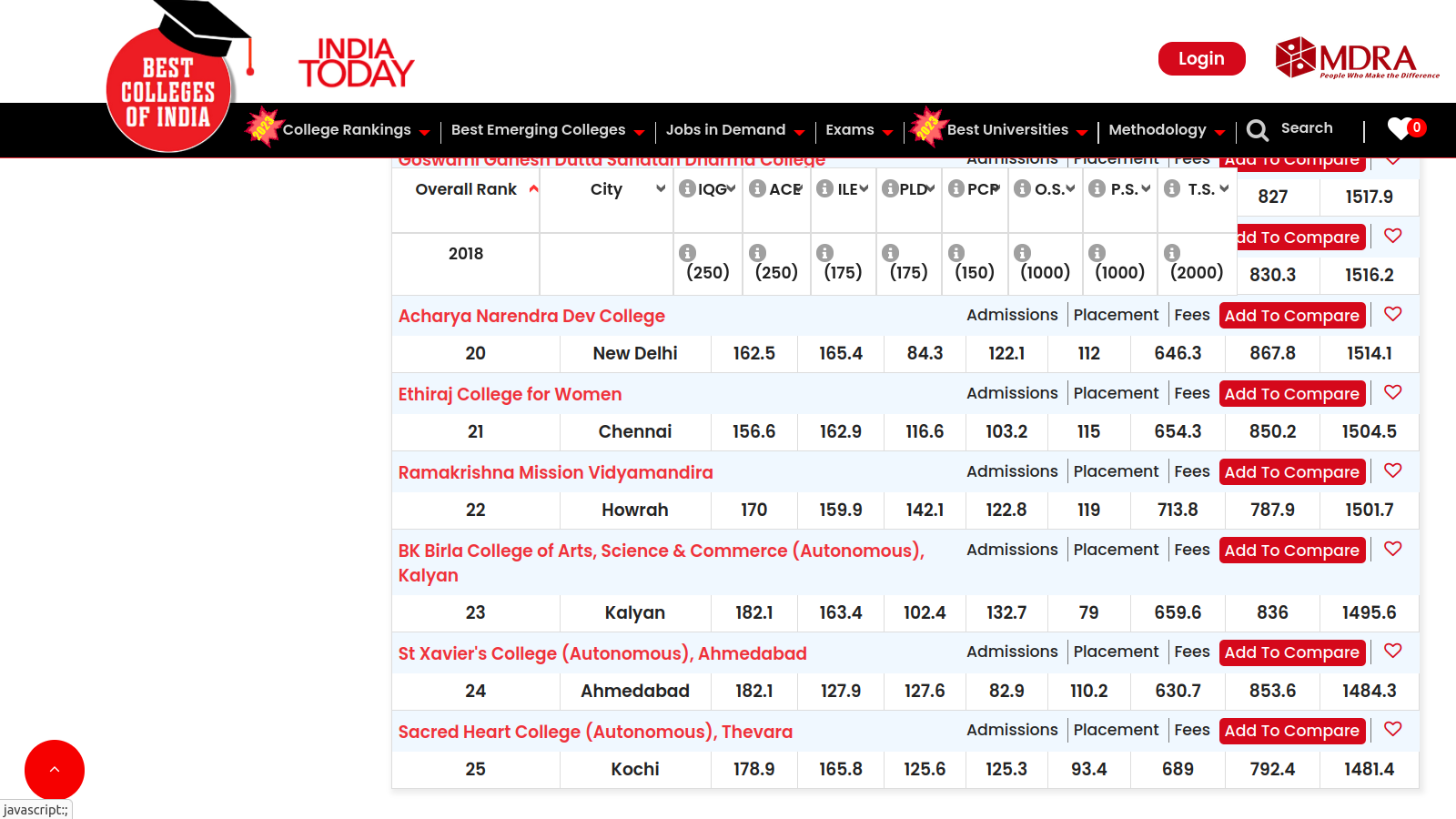1456x819 pixels.
Task: Open BK Birla College Kalyan page
Action: pyautogui.click(x=661, y=562)
